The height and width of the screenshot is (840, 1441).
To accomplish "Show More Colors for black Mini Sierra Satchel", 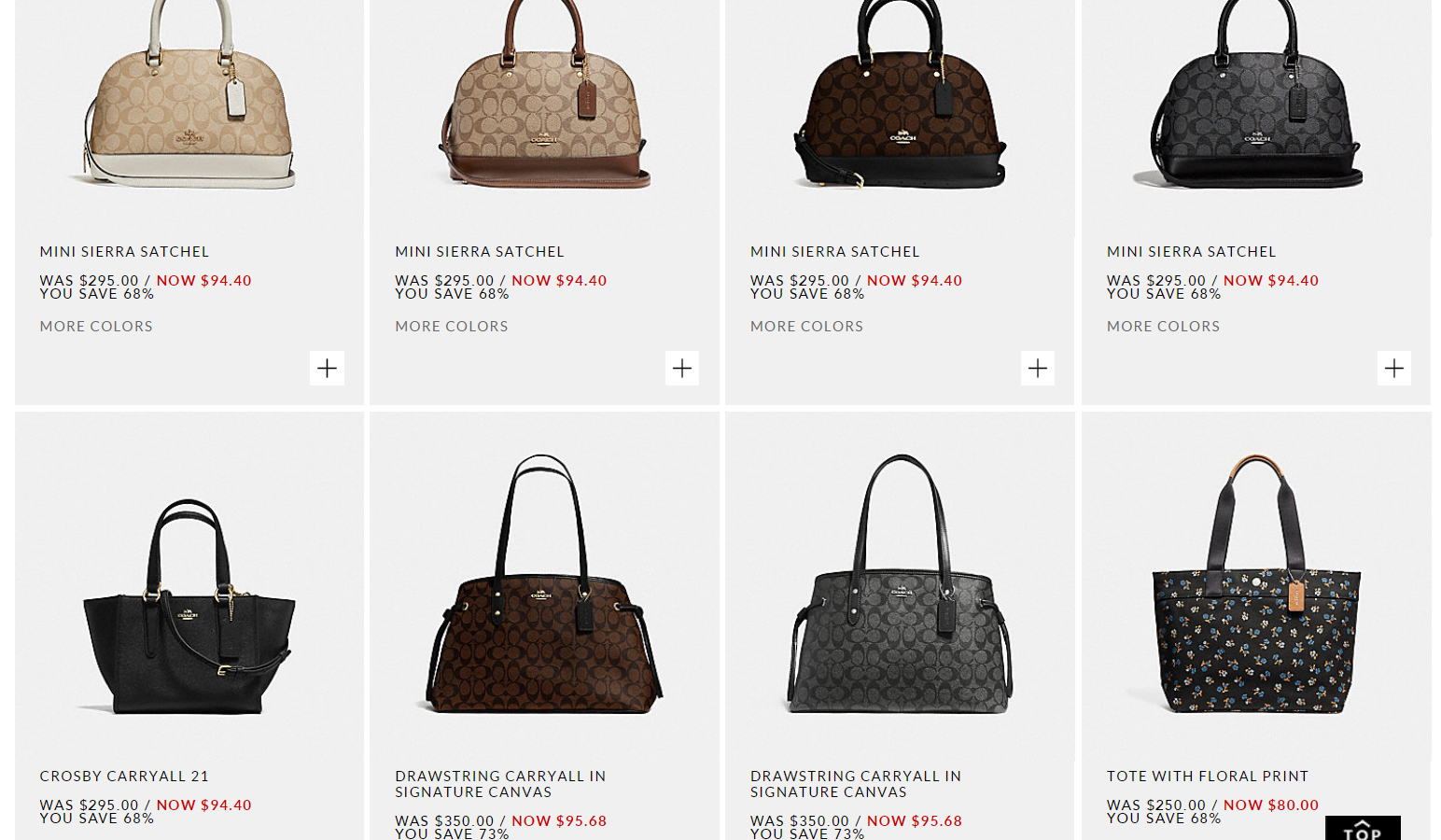I will pyautogui.click(x=1163, y=327).
